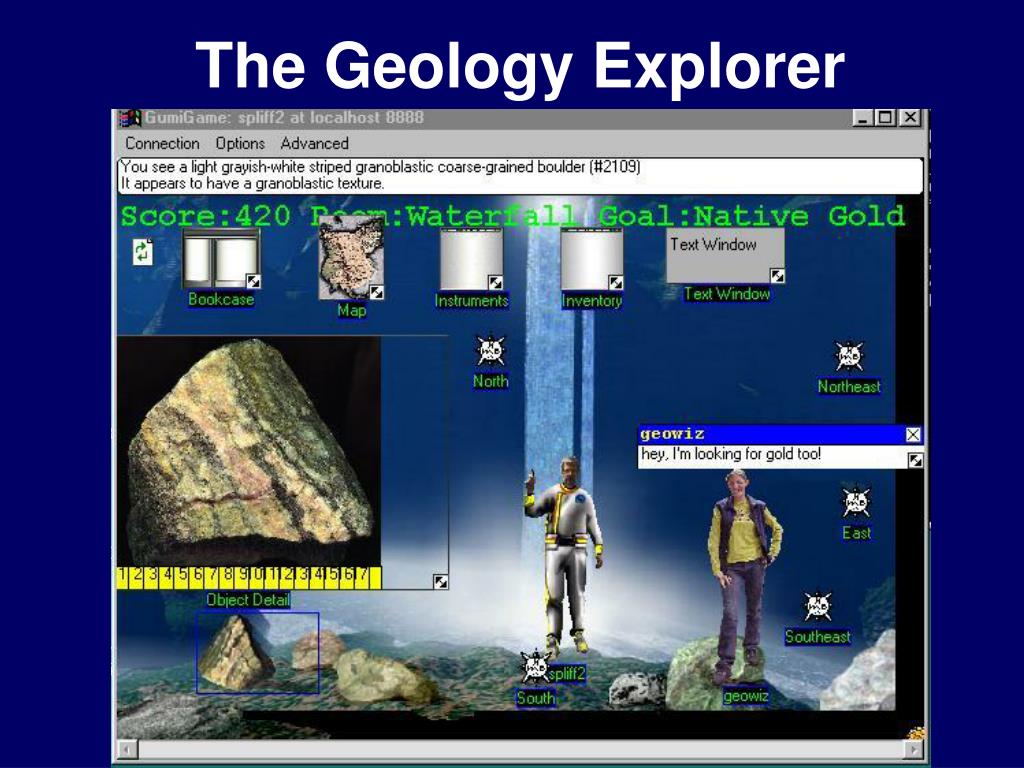Select the green rock under geowiz

pyautogui.click(x=692, y=676)
